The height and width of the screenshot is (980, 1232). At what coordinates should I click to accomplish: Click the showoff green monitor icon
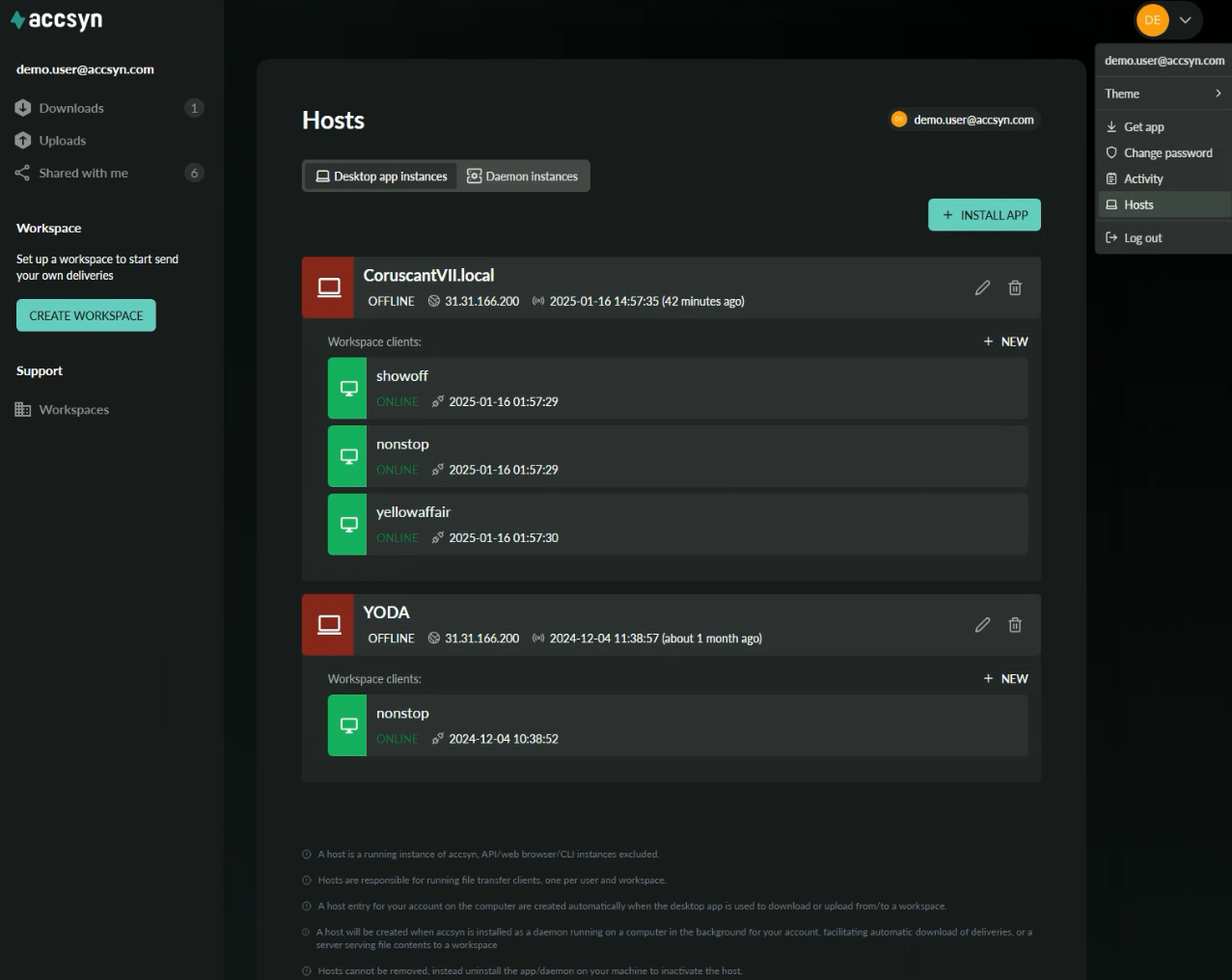(x=347, y=389)
